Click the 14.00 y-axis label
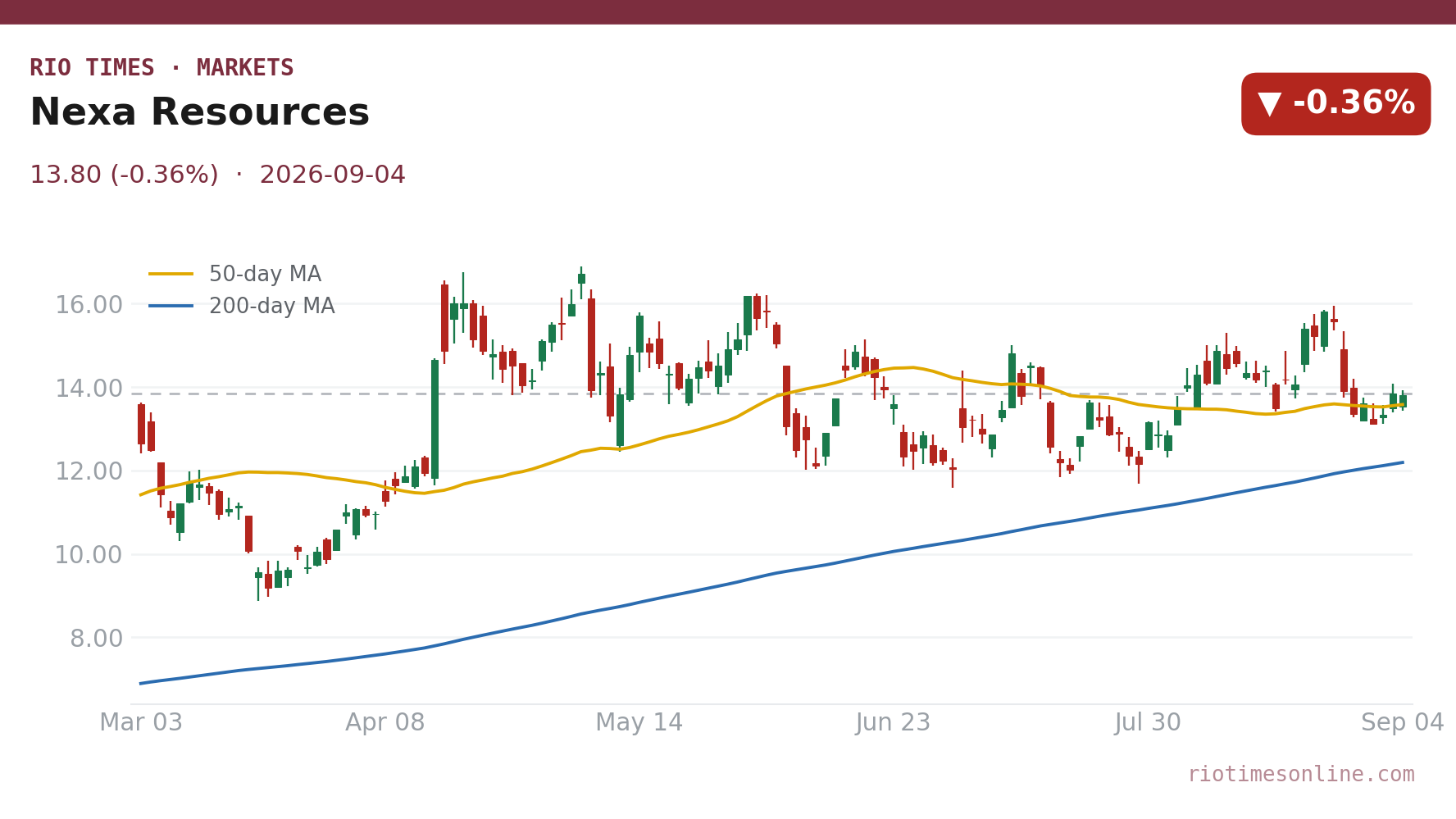The width and height of the screenshot is (1456, 819). pos(89,389)
